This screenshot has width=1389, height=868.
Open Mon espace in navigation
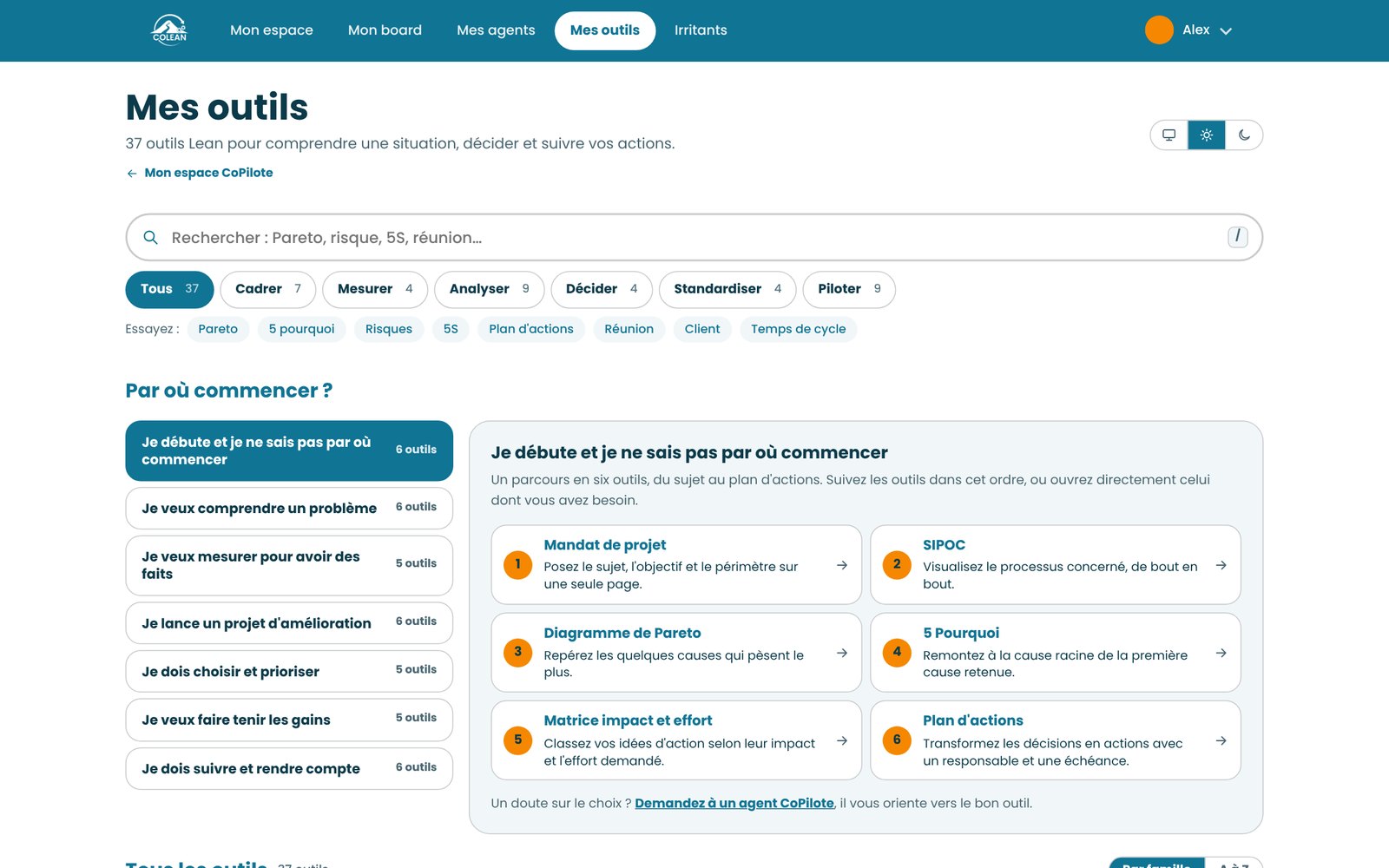(x=272, y=30)
